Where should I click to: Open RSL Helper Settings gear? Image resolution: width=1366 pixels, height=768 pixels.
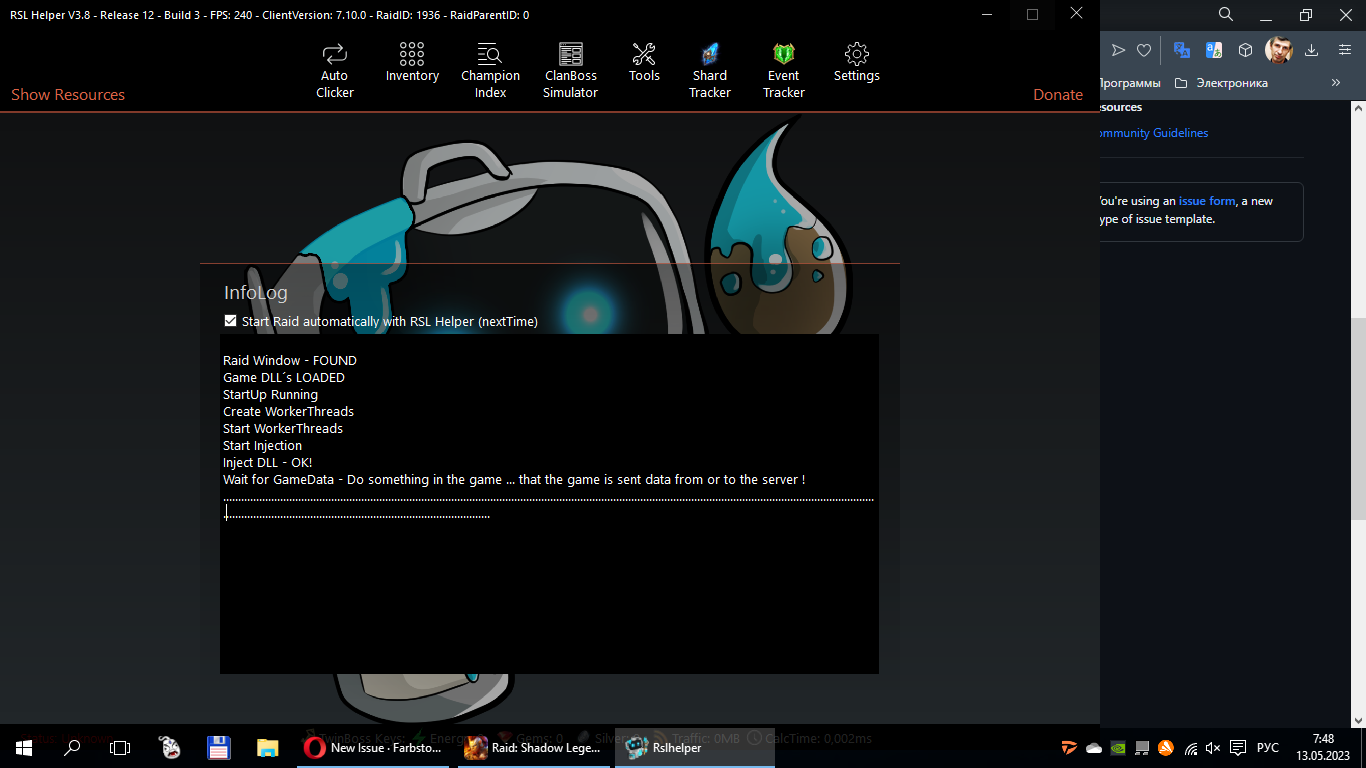(856, 62)
